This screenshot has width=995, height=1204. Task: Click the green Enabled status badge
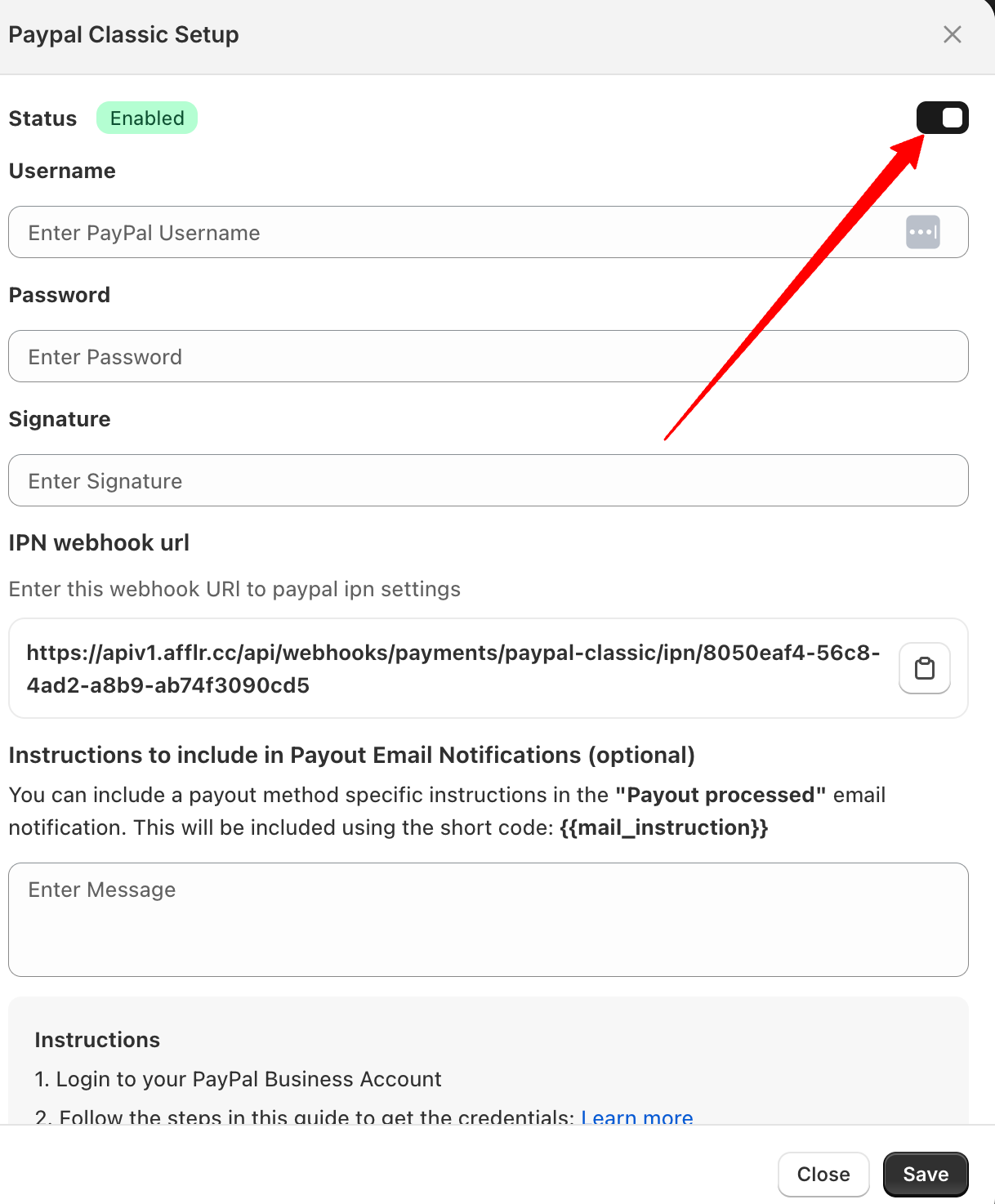(x=147, y=118)
